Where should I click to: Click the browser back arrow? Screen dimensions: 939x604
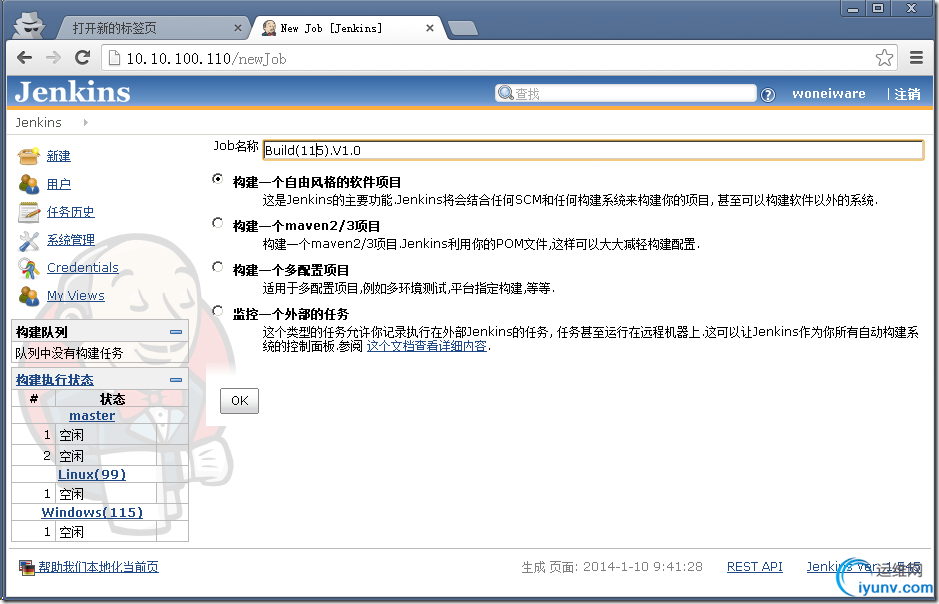[25, 58]
